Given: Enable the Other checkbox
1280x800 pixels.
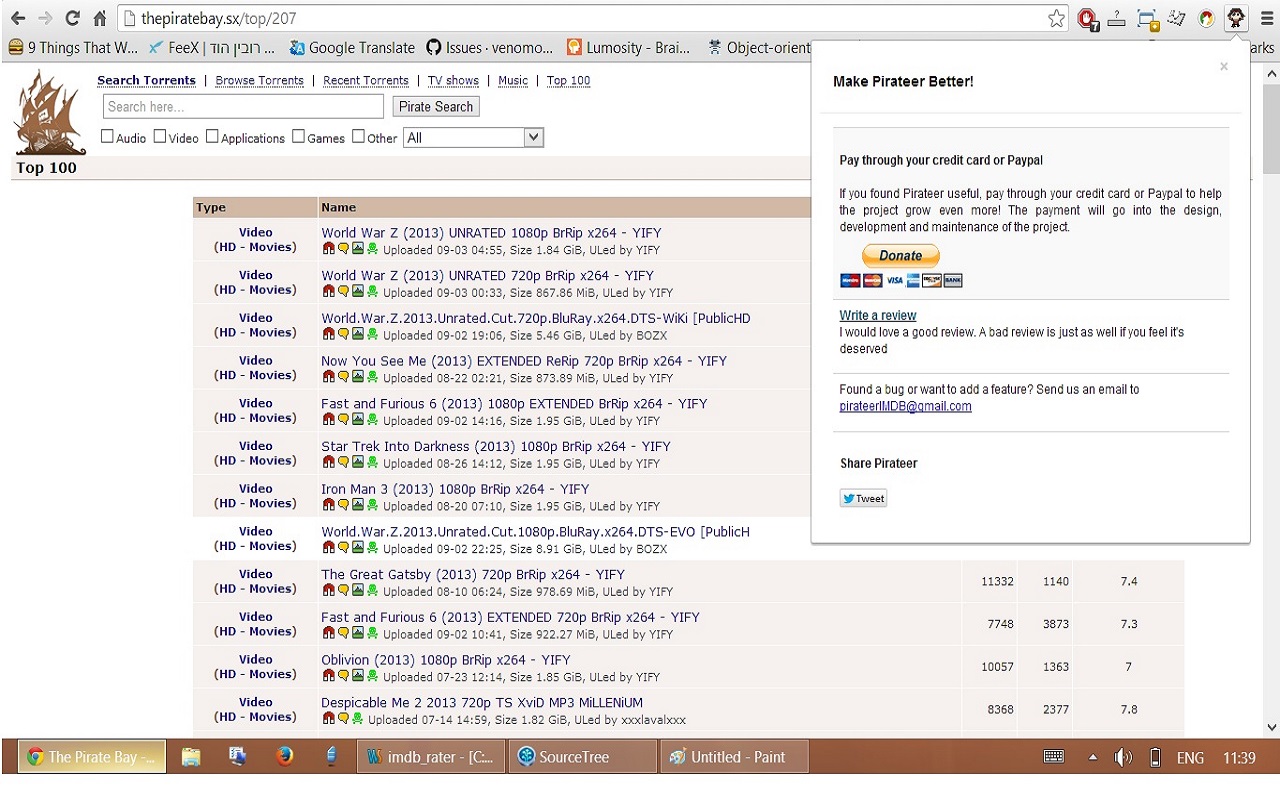Looking at the screenshot, I should pyautogui.click(x=358, y=137).
